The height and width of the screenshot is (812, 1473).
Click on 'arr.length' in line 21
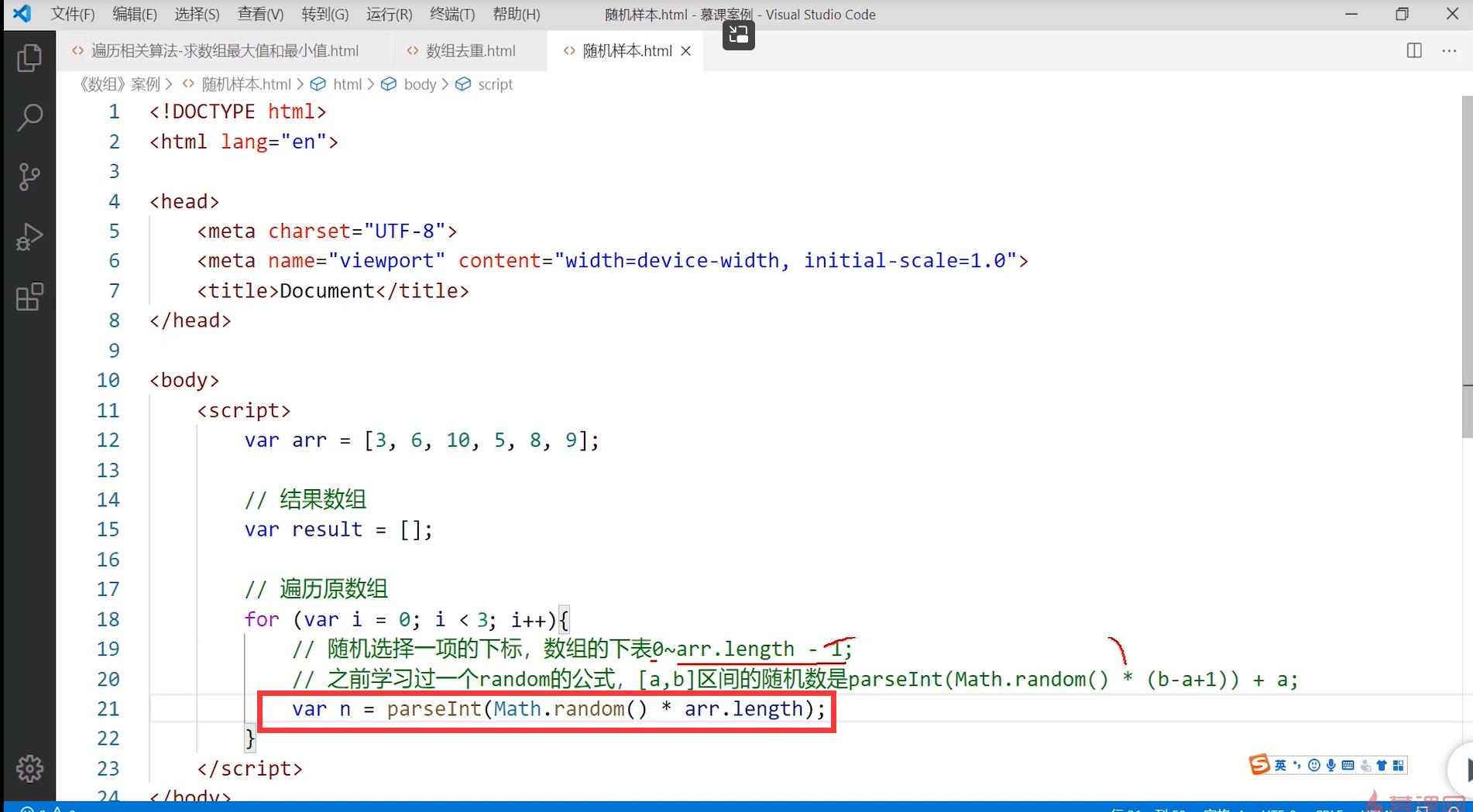coord(743,708)
